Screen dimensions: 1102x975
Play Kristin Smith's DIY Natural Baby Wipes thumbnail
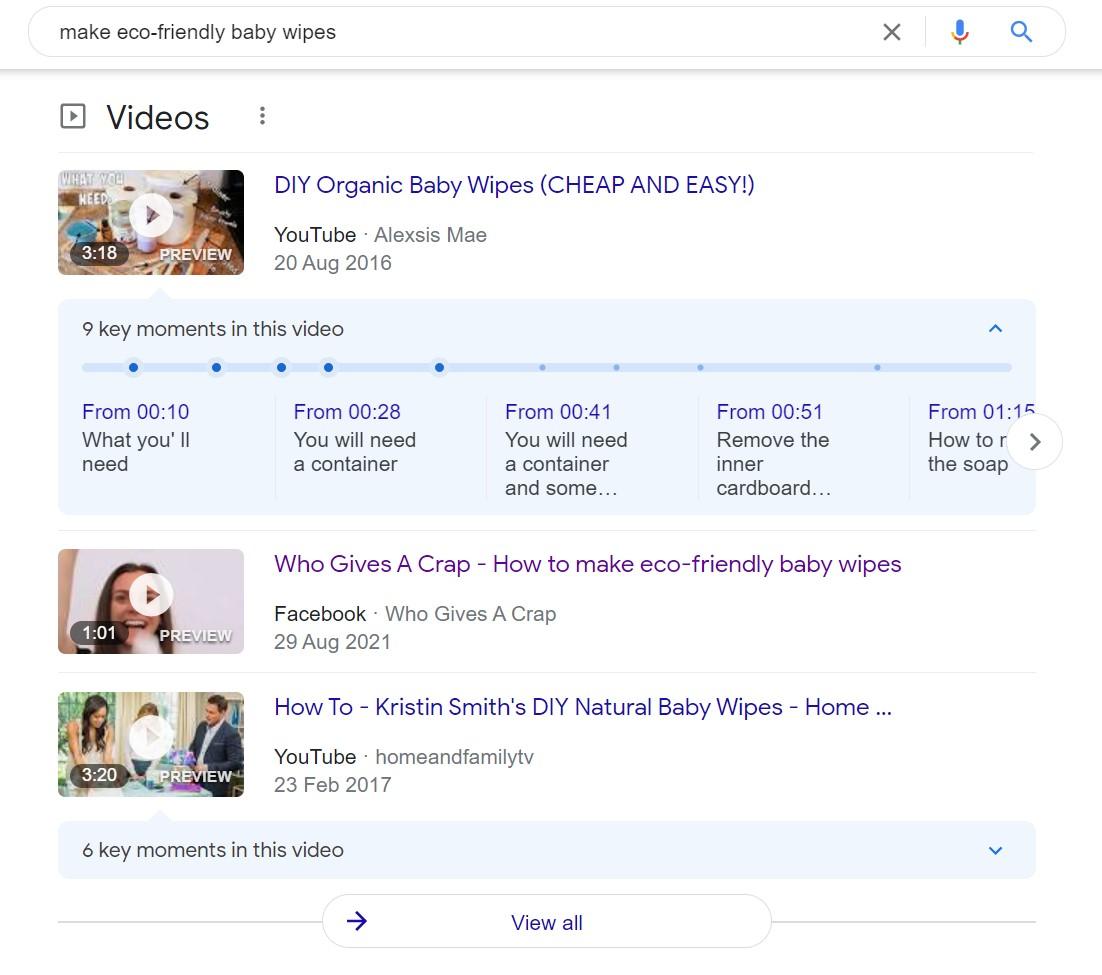pos(151,744)
